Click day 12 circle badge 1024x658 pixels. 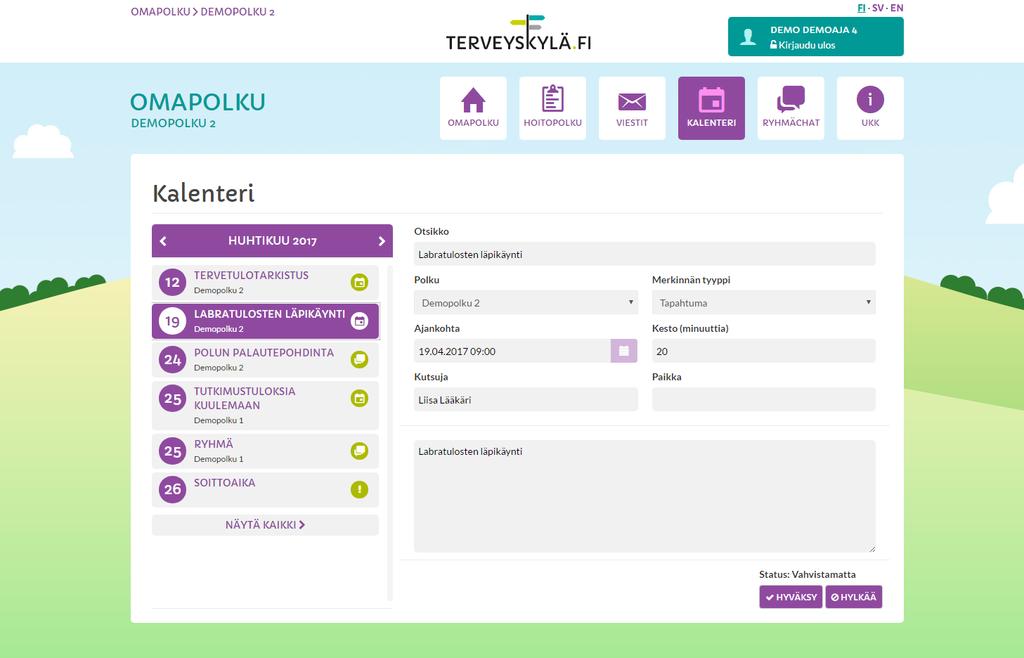pos(172,283)
